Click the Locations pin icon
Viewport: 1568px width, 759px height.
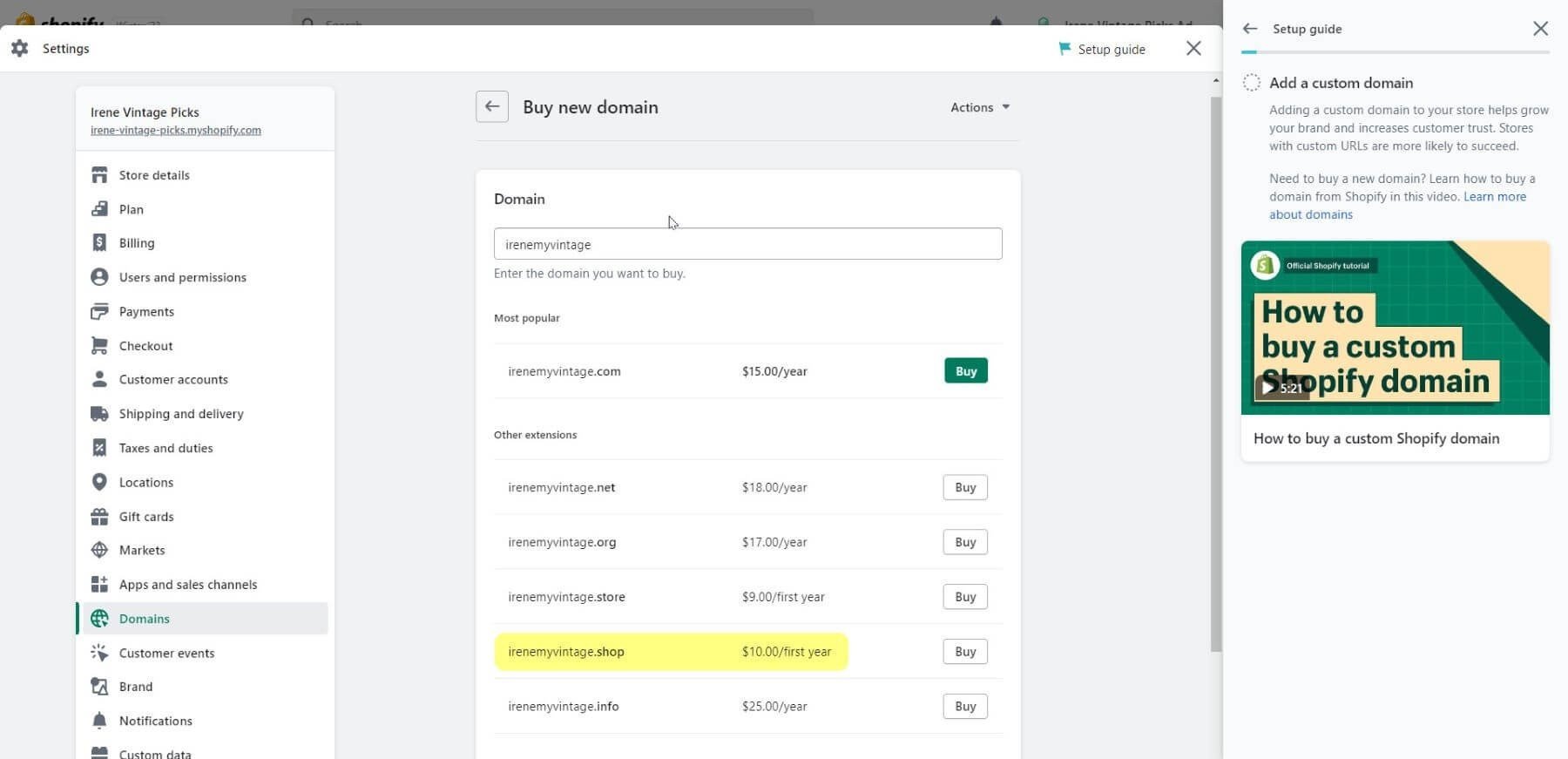pos(99,482)
